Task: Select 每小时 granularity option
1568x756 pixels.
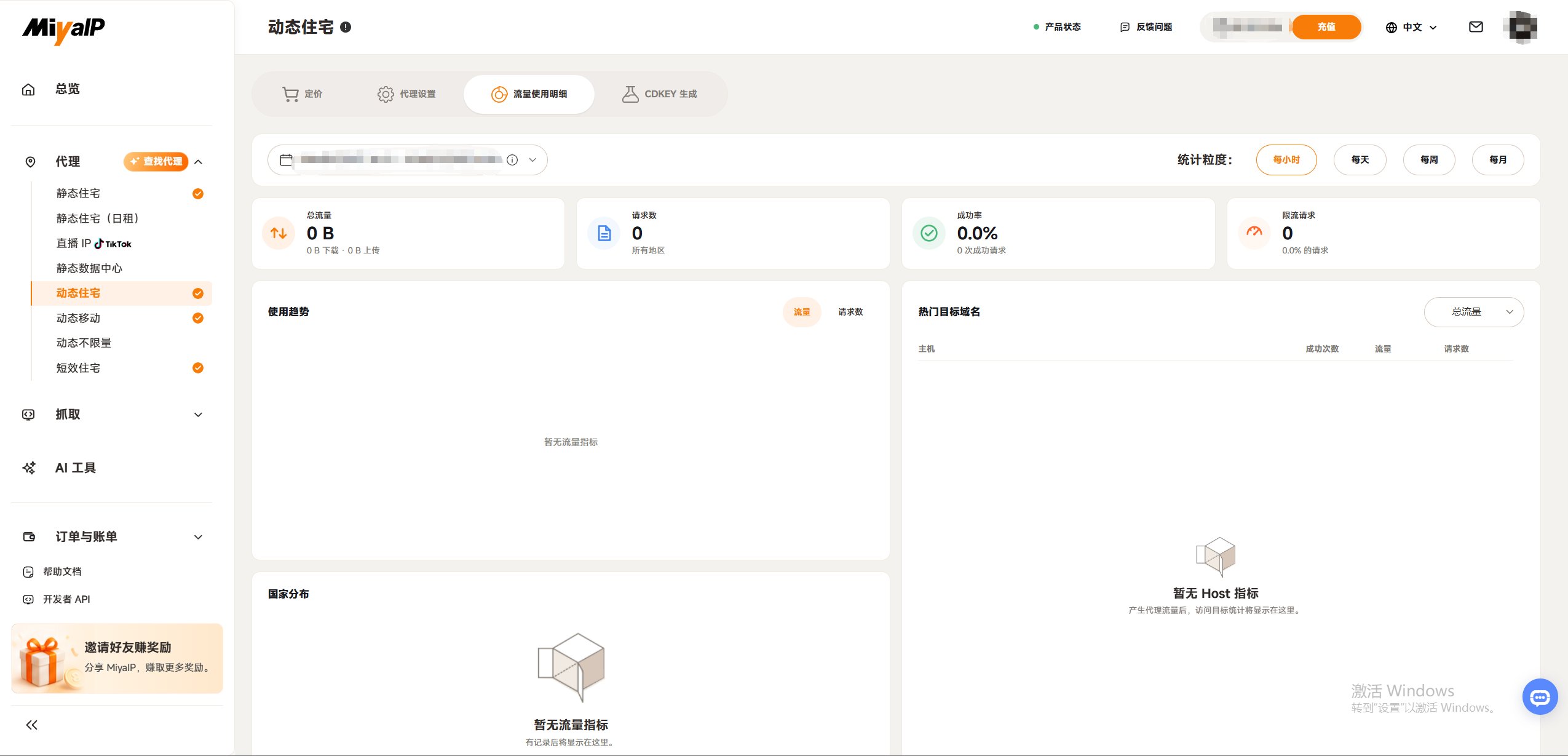Action: click(x=1286, y=160)
